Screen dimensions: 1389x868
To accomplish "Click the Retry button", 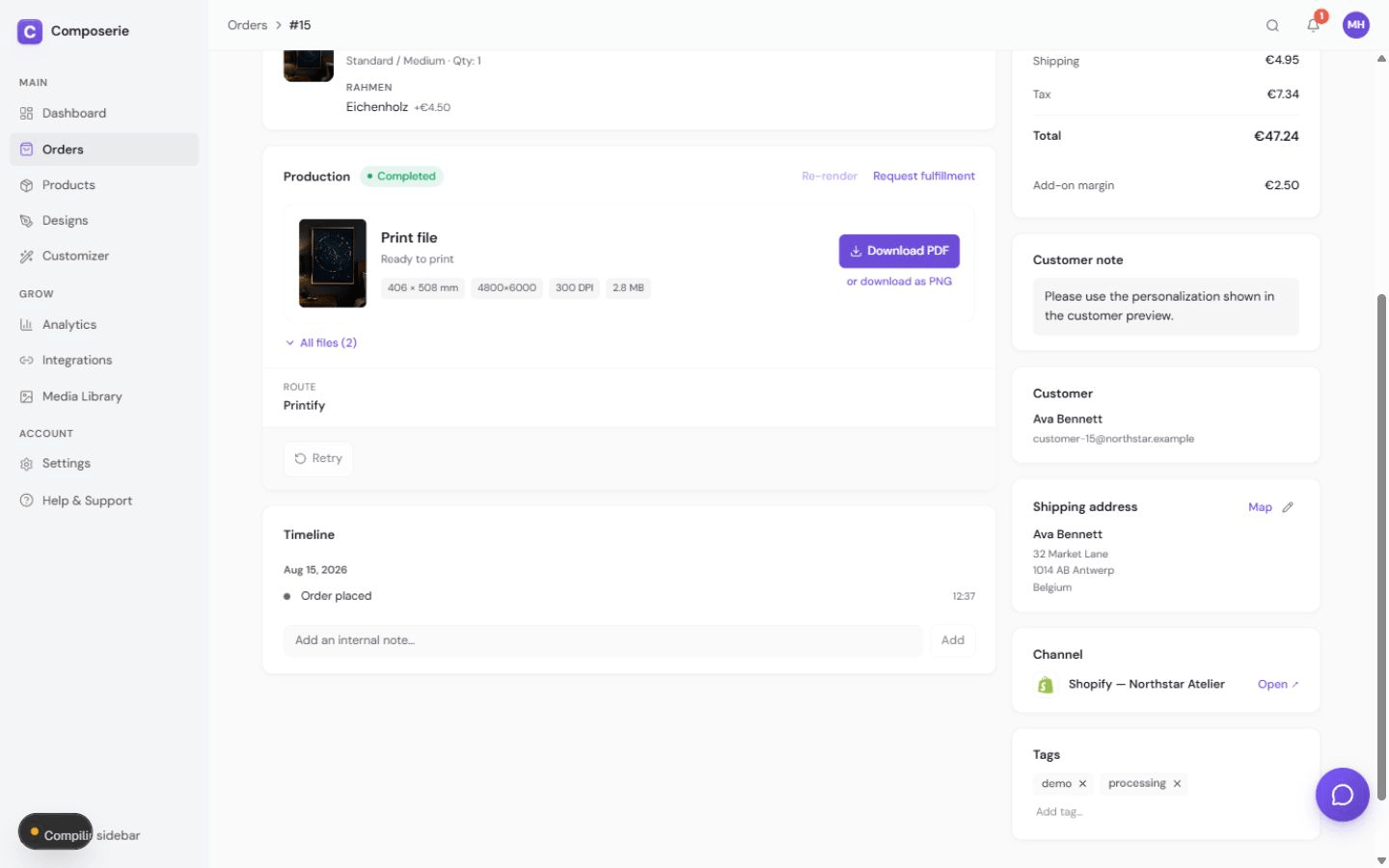I will (318, 459).
